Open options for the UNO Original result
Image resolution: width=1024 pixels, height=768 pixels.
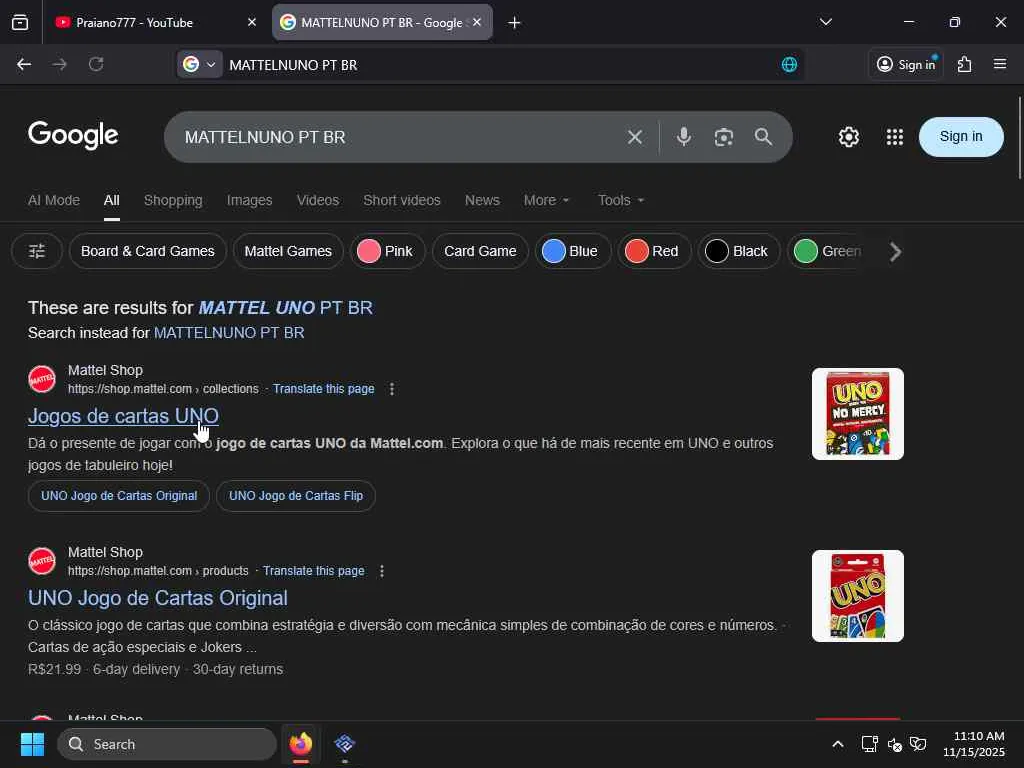pyautogui.click(x=382, y=571)
